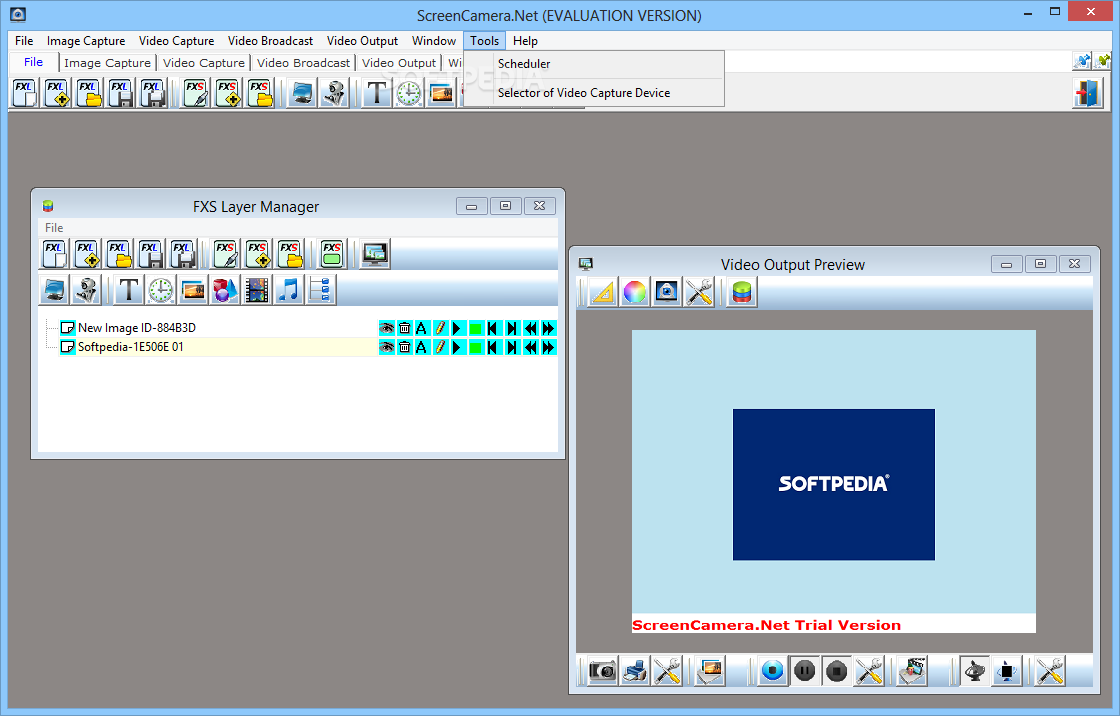The image size is (1120, 716).
Task: Click the photo camera snapshot icon in Video Output Preview
Action: coord(603,671)
